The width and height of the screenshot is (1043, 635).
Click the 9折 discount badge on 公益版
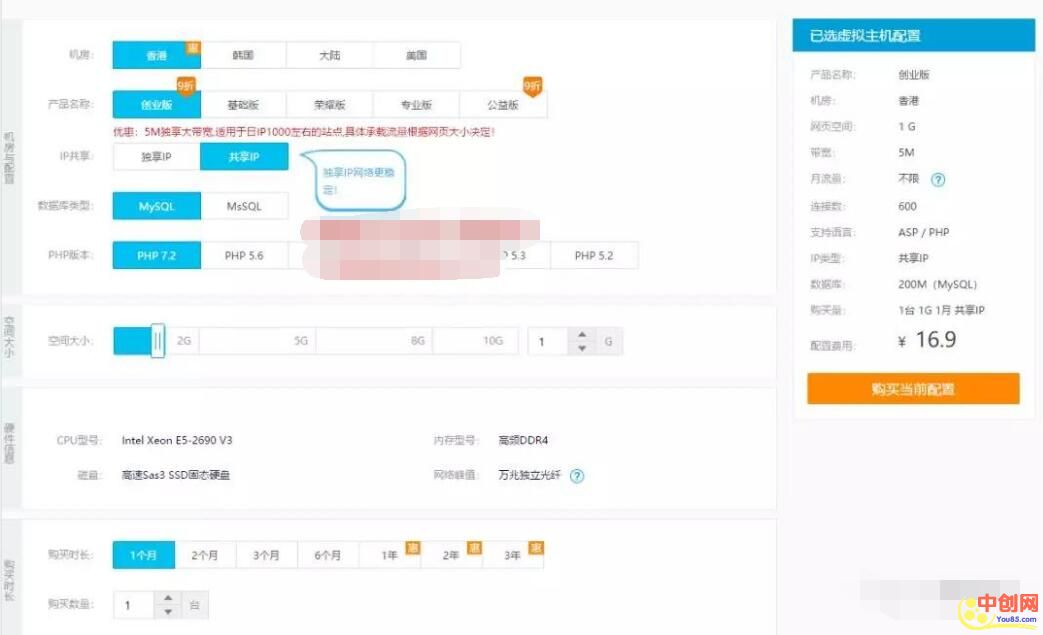click(532, 87)
